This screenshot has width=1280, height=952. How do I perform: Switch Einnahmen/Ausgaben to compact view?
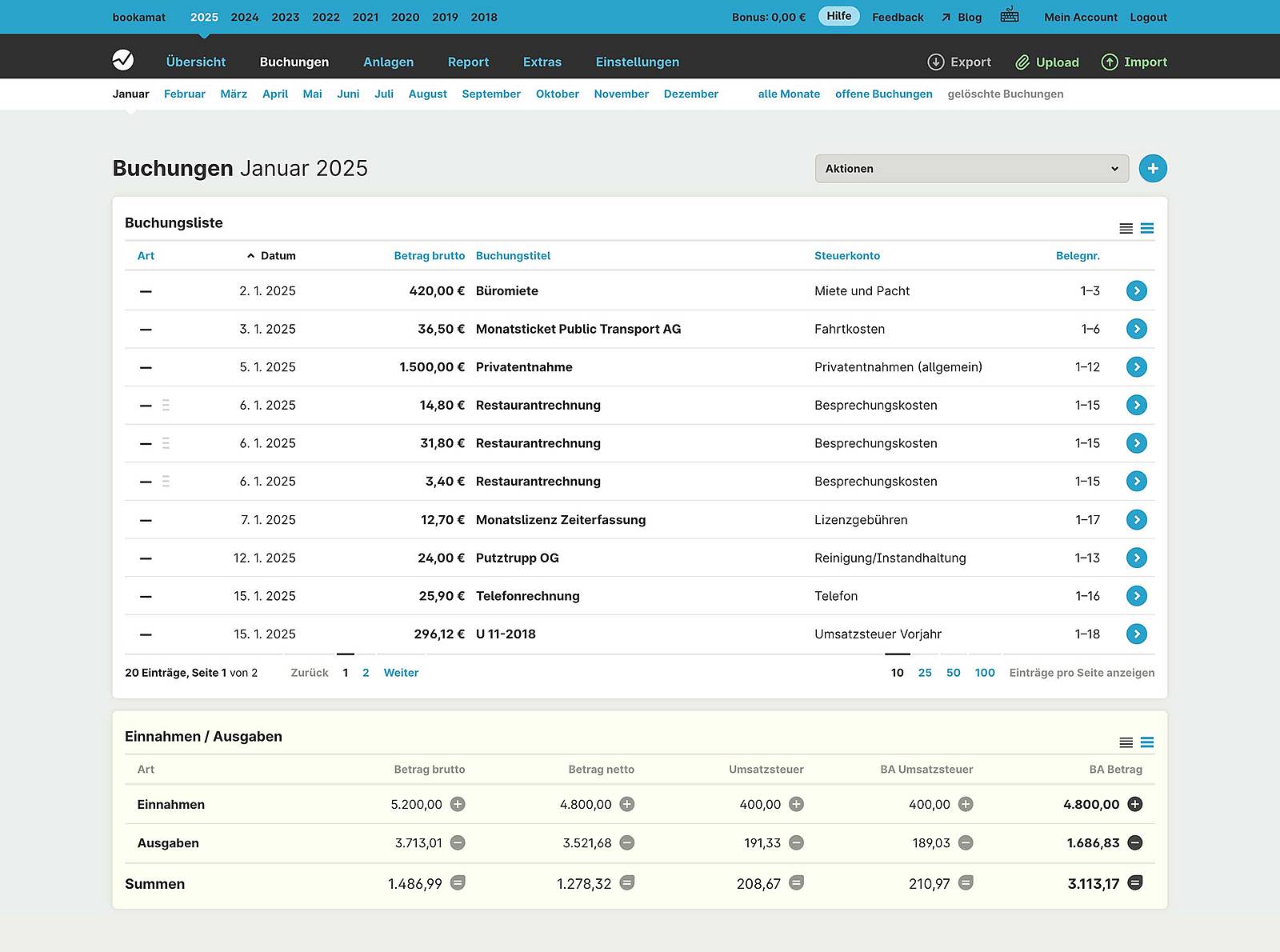1126,742
